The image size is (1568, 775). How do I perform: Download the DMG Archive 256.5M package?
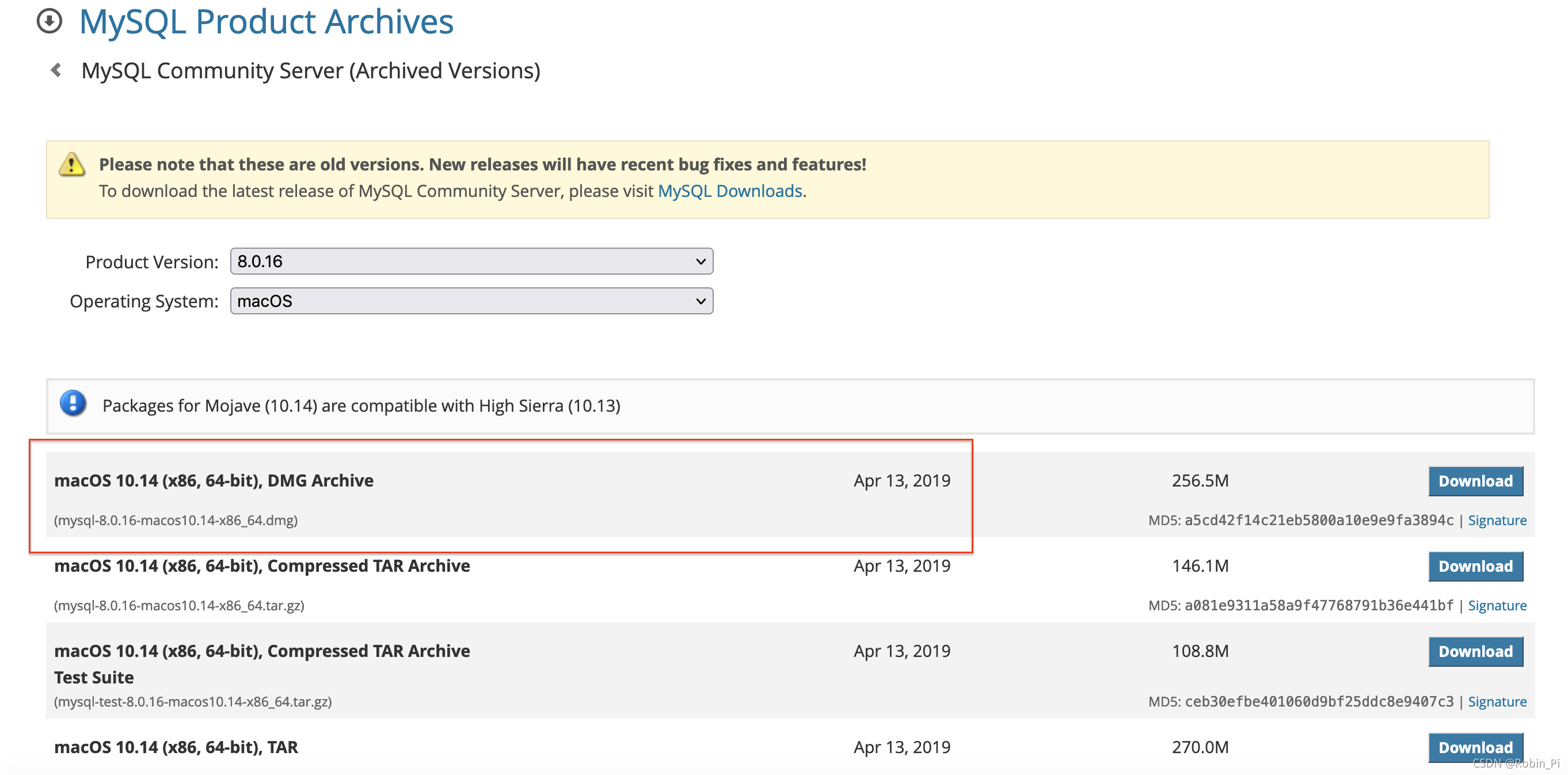tap(1475, 481)
